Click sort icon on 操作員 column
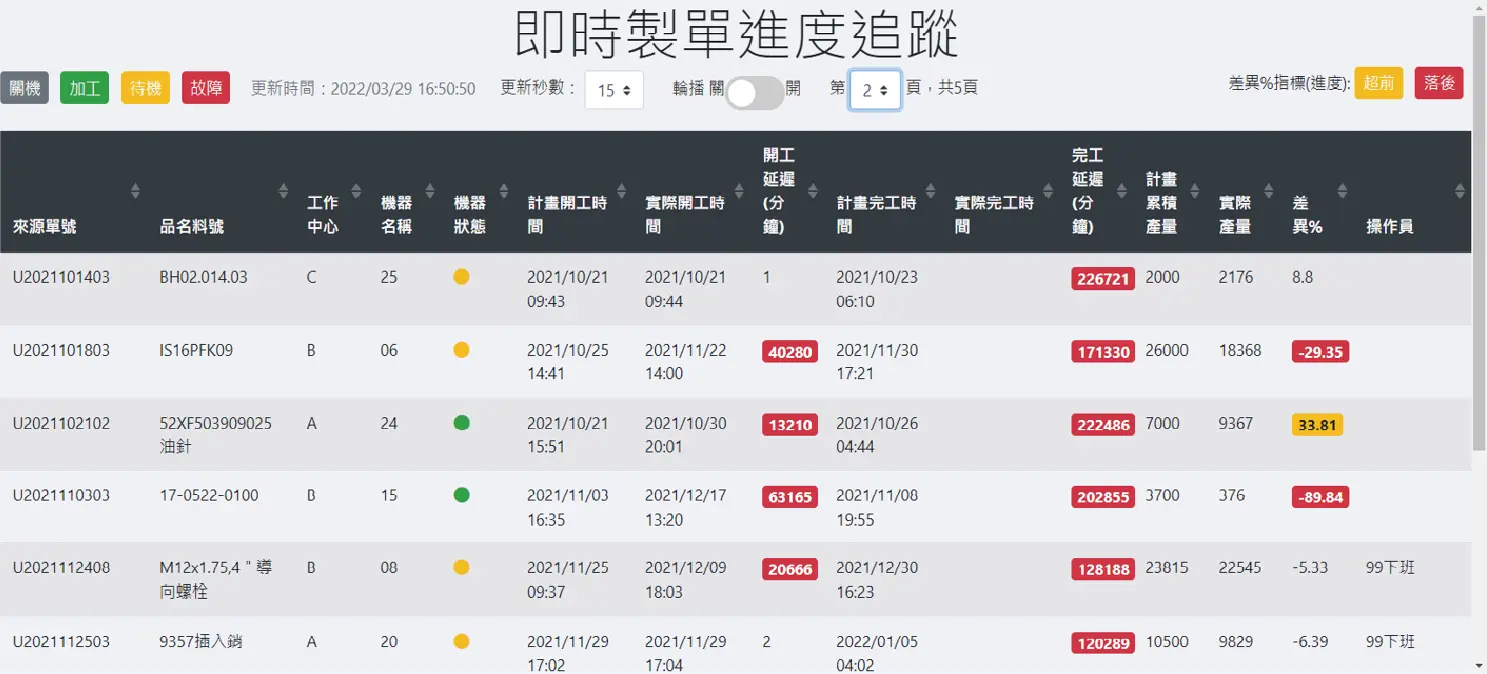Image resolution: width=1487 pixels, height=674 pixels. click(1459, 191)
